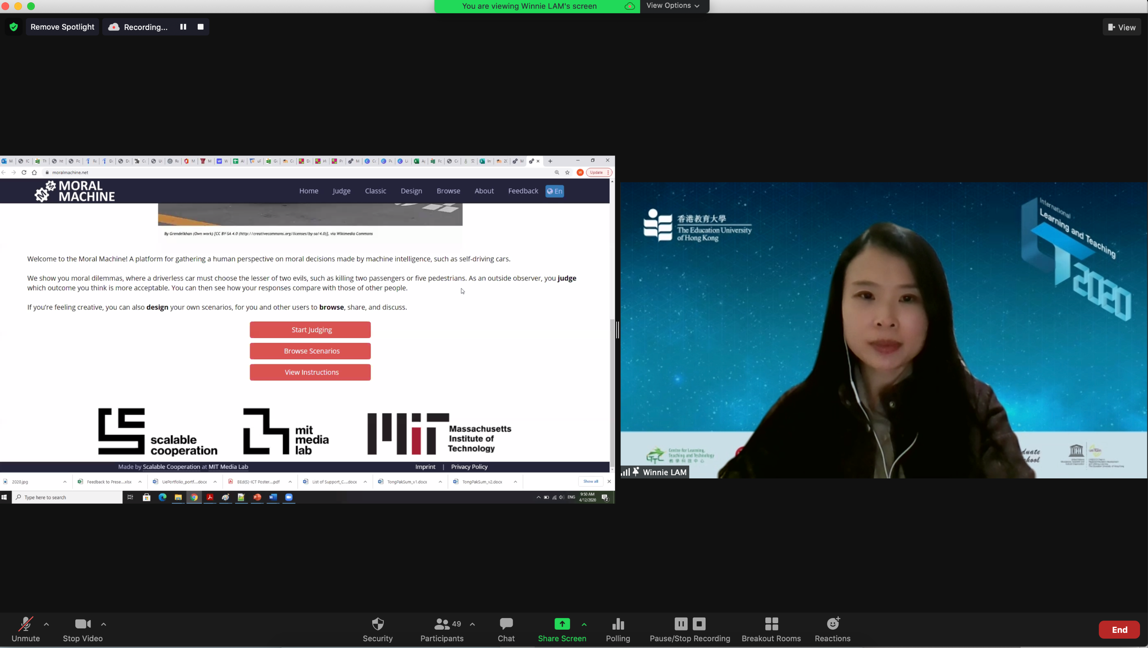Bookmark the page with the star icon
This screenshot has height=648, width=1148.
(567, 173)
